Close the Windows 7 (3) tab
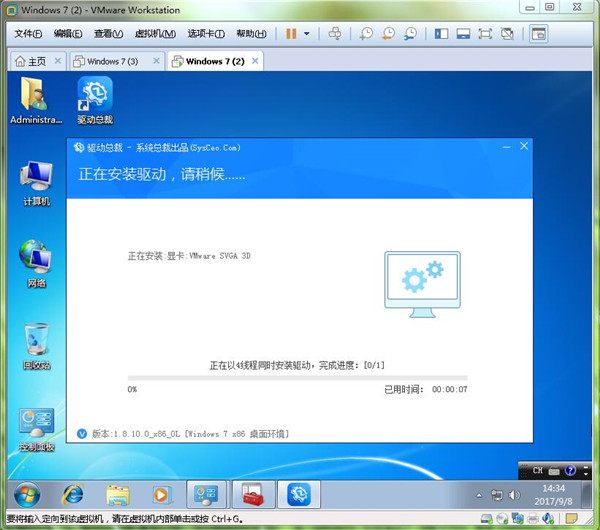600x530 pixels. 157,60
